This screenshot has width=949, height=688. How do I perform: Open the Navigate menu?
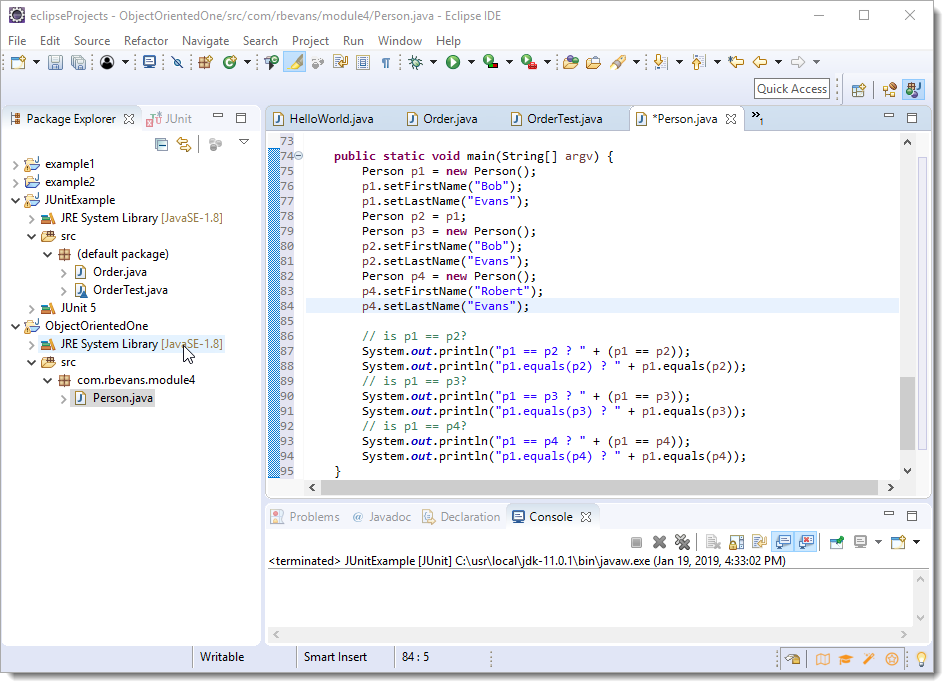click(x=206, y=41)
